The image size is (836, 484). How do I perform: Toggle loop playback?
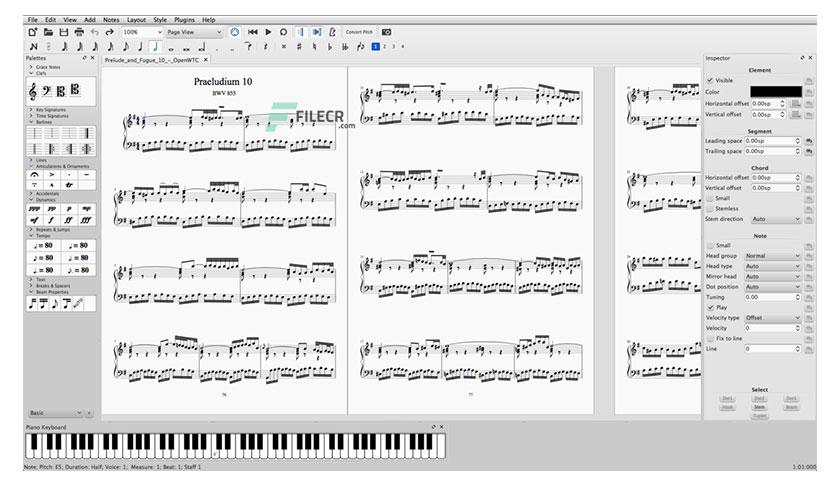point(284,32)
